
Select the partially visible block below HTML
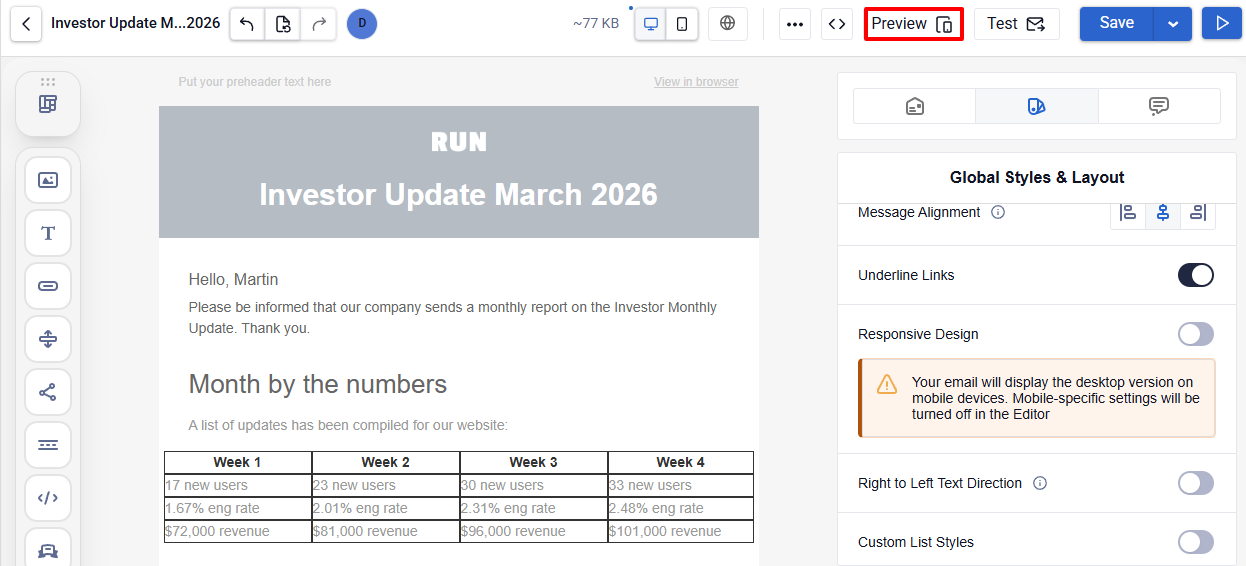point(48,547)
